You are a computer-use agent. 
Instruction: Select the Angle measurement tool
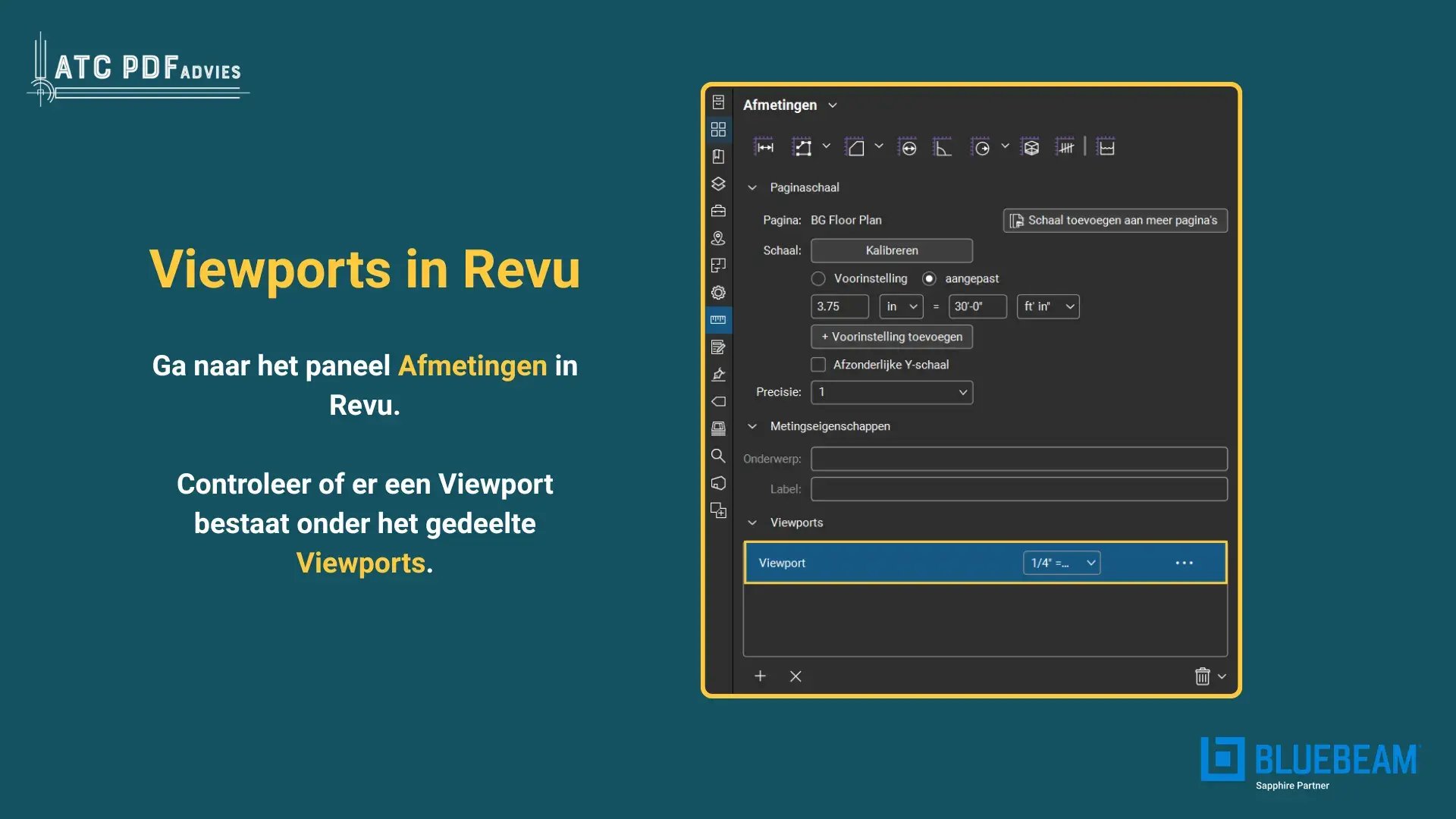click(x=942, y=147)
